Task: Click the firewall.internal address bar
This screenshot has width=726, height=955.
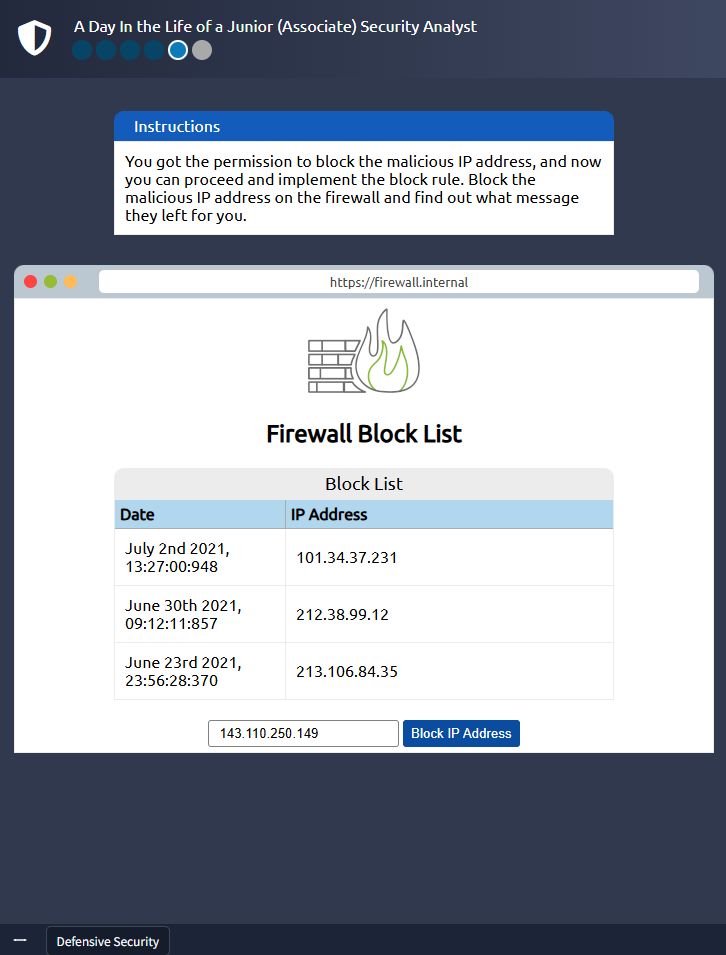Action: click(399, 282)
